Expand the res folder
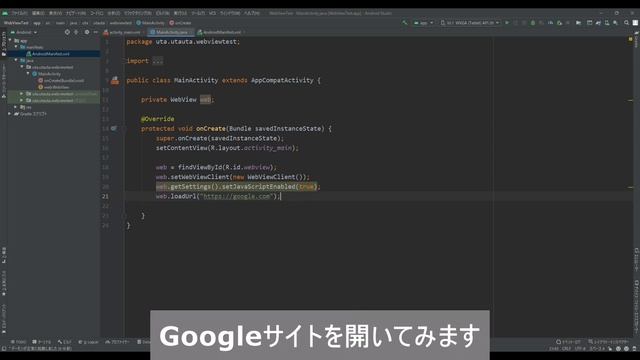The image size is (640, 360). pos(16,107)
